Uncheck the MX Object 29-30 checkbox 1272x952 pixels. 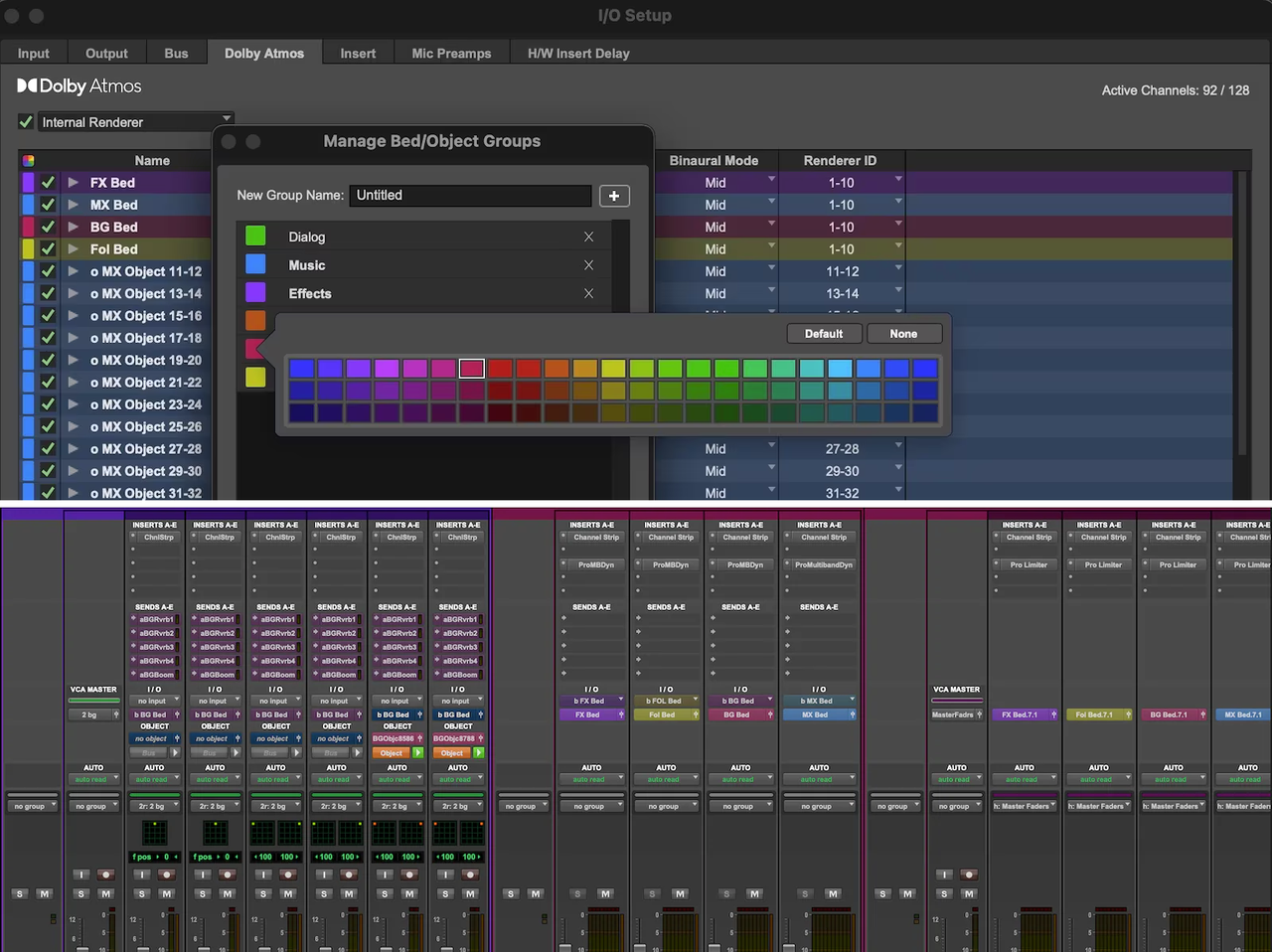coord(48,471)
